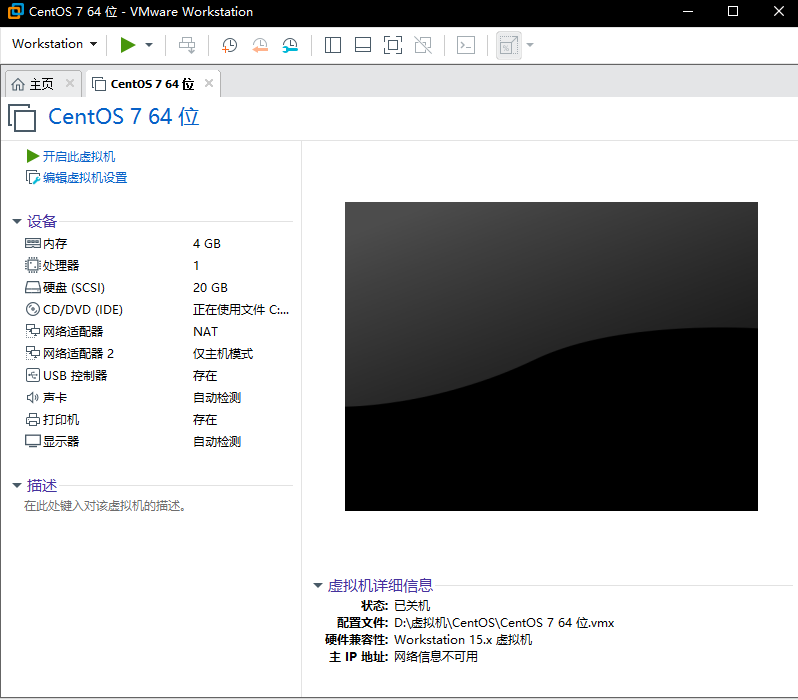Click the CD/DVD (IDE) disc icon

pyautogui.click(x=33, y=309)
